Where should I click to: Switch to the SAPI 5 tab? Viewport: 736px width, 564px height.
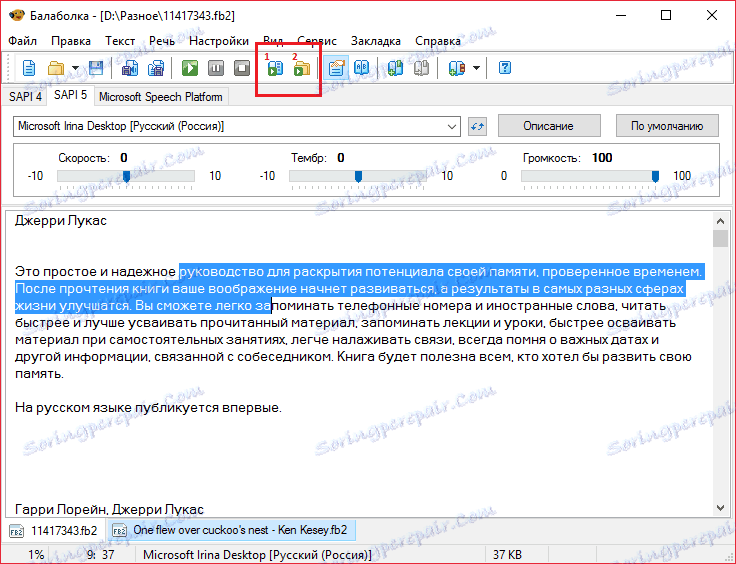[70, 95]
